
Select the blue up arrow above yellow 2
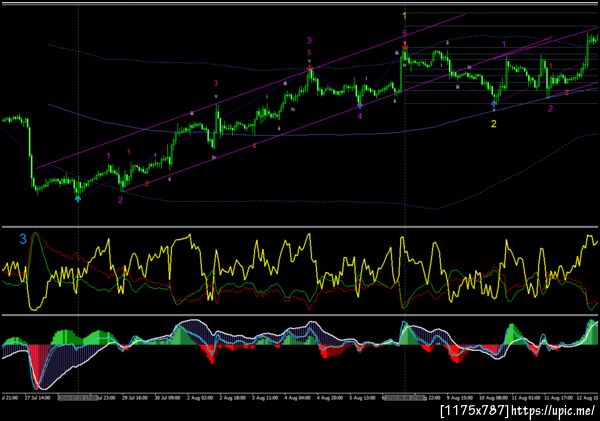[x=494, y=104]
